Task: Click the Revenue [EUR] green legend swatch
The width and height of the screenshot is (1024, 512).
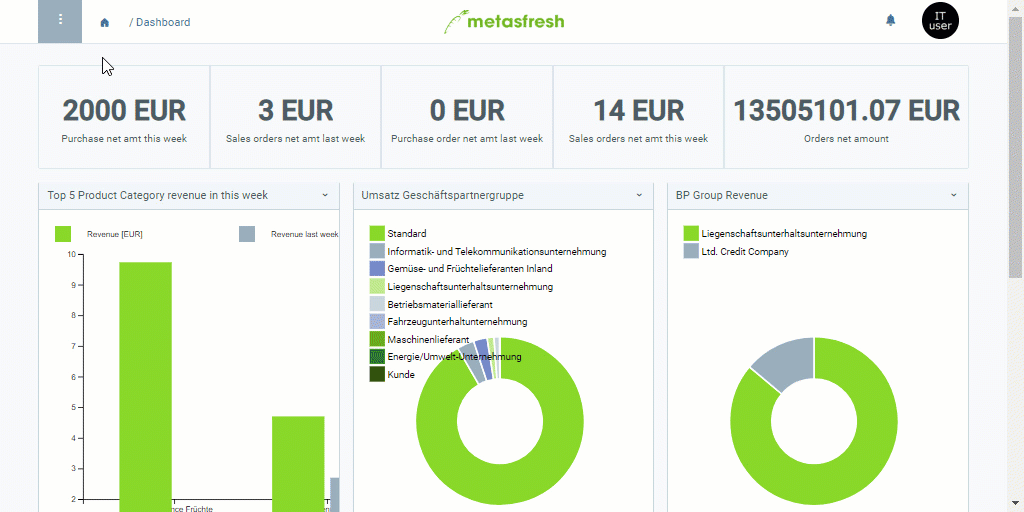Action: [63, 234]
